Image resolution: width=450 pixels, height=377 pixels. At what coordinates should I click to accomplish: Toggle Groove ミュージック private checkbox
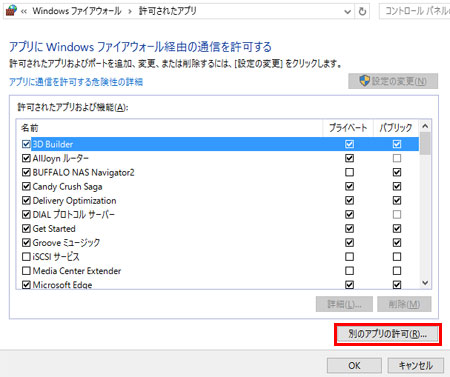[x=349, y=243]
